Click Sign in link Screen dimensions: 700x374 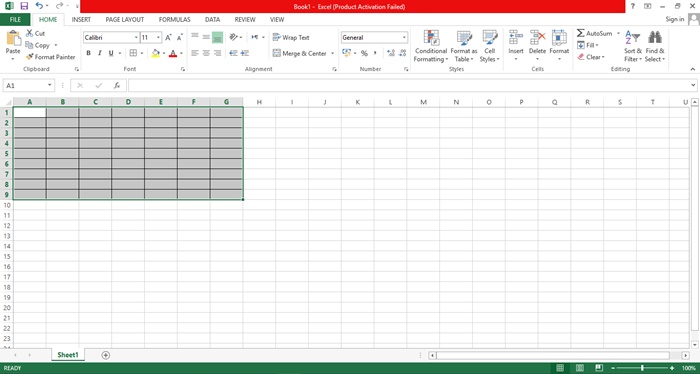coord(675,19)
